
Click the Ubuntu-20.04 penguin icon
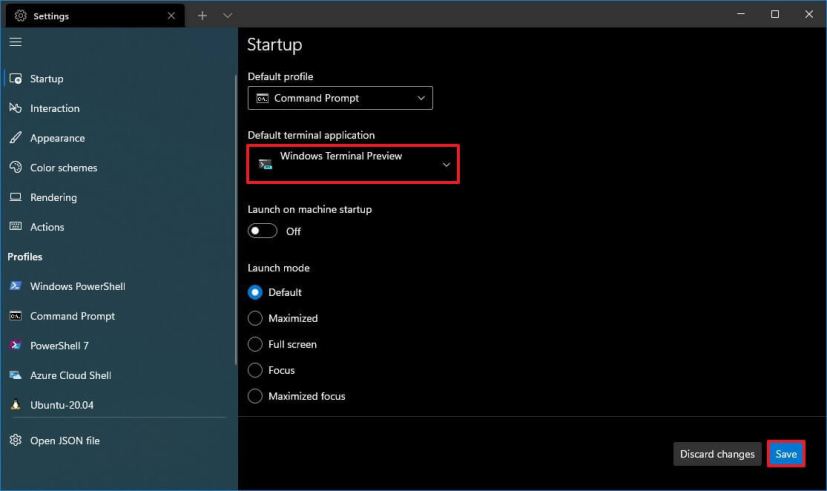tap(16, 405)
